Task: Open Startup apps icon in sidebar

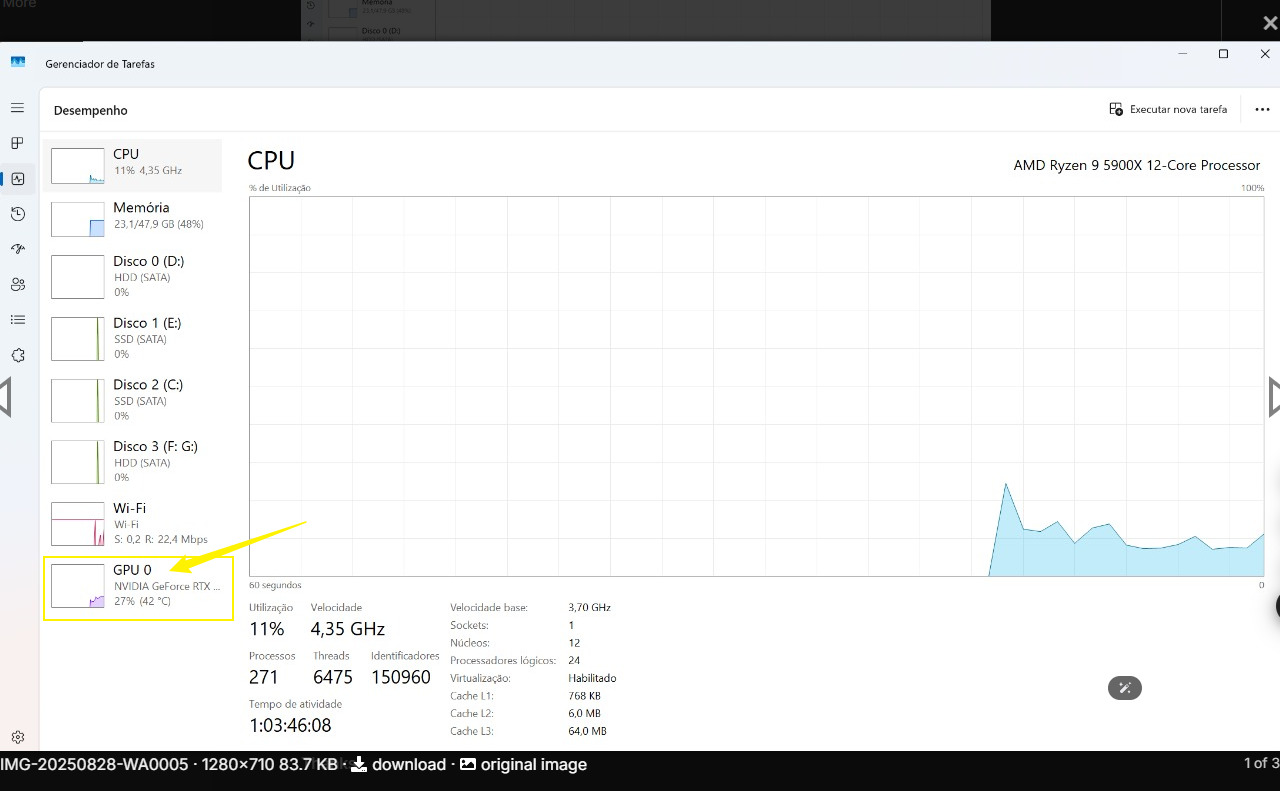Action: pyautogui.click(x=17, y=249)
